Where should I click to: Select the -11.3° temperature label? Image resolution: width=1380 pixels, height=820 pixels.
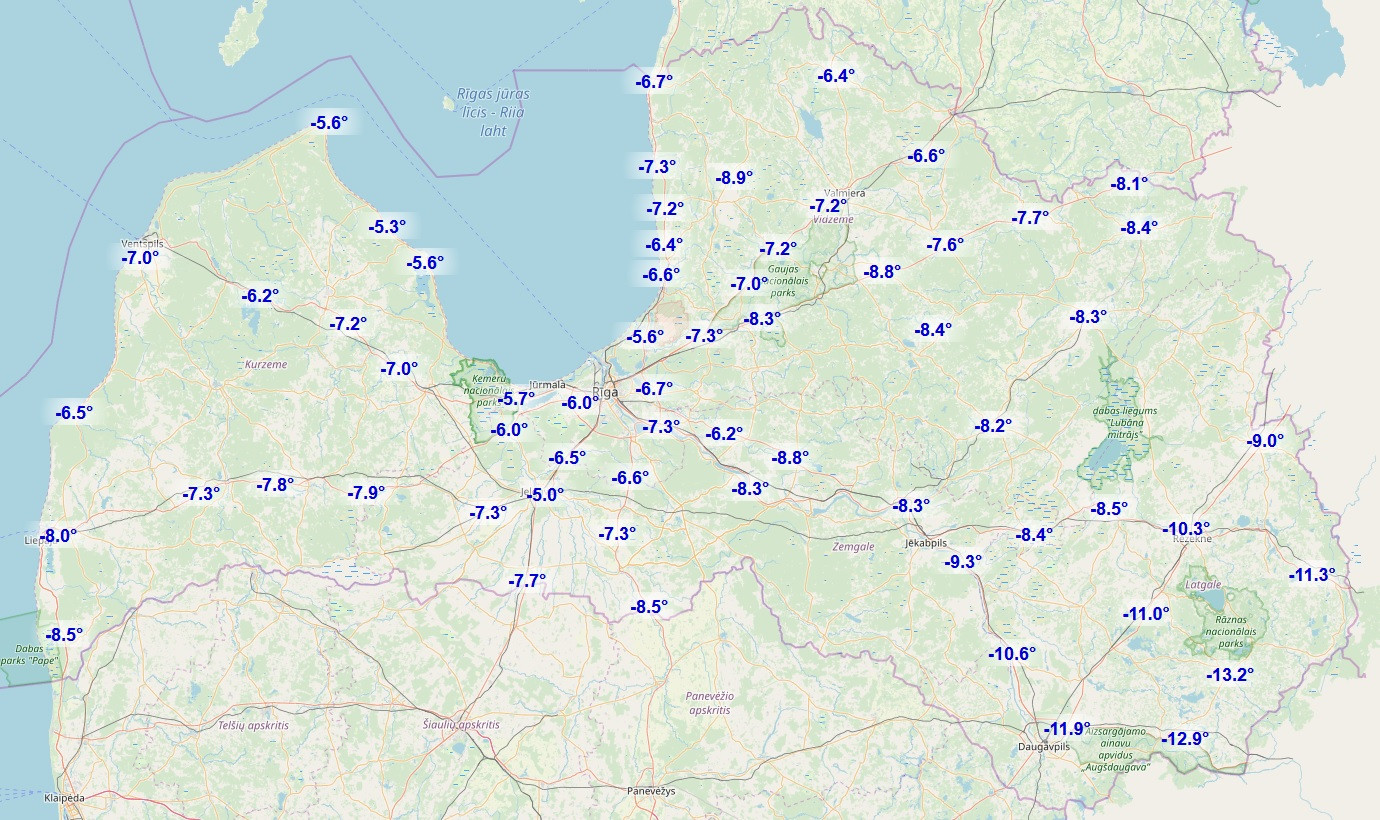pyautogui.click(x=1312, y=575)
